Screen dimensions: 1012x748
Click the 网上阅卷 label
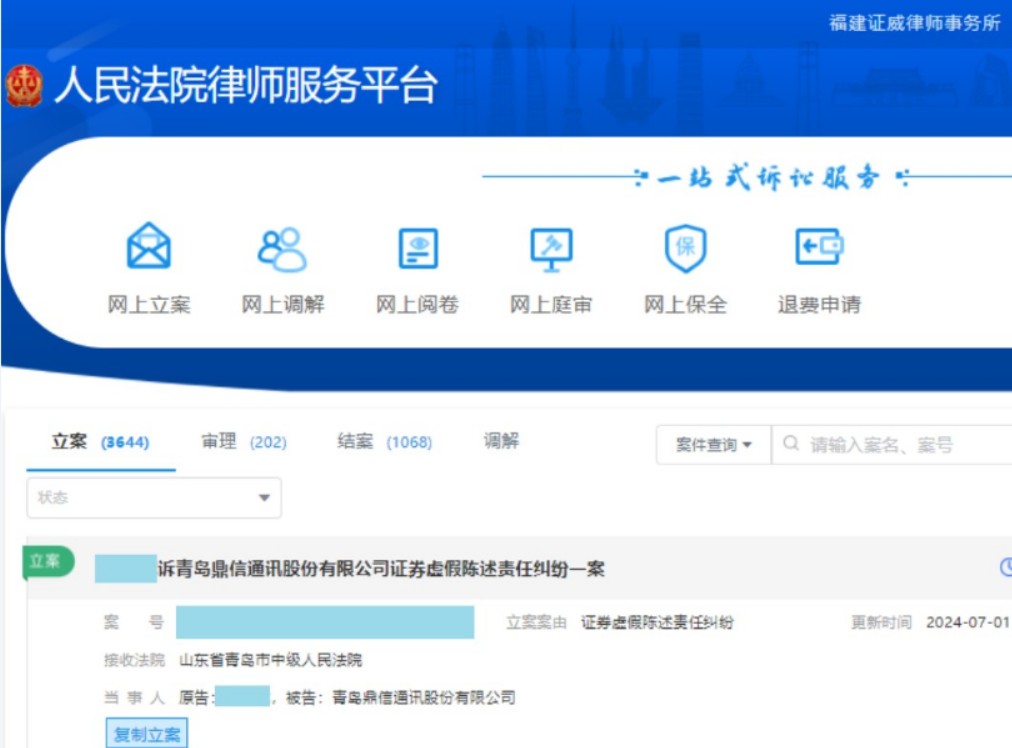[417, 304]
